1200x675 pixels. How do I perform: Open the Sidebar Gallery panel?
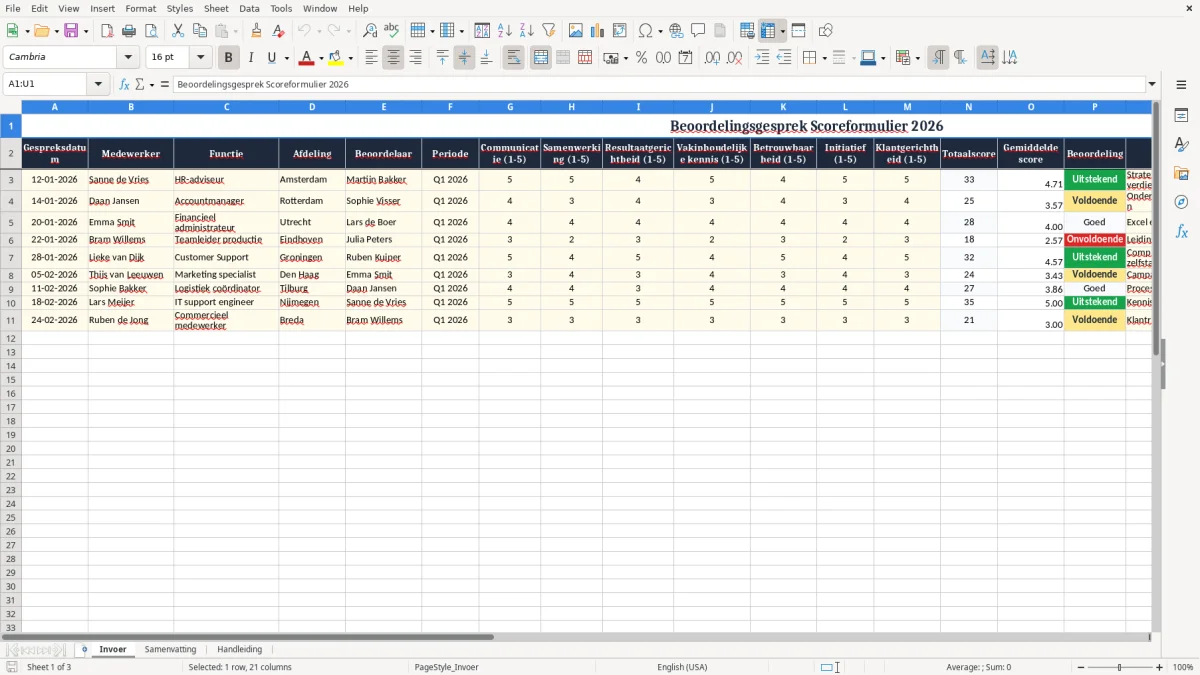(x=1181, y=173)
